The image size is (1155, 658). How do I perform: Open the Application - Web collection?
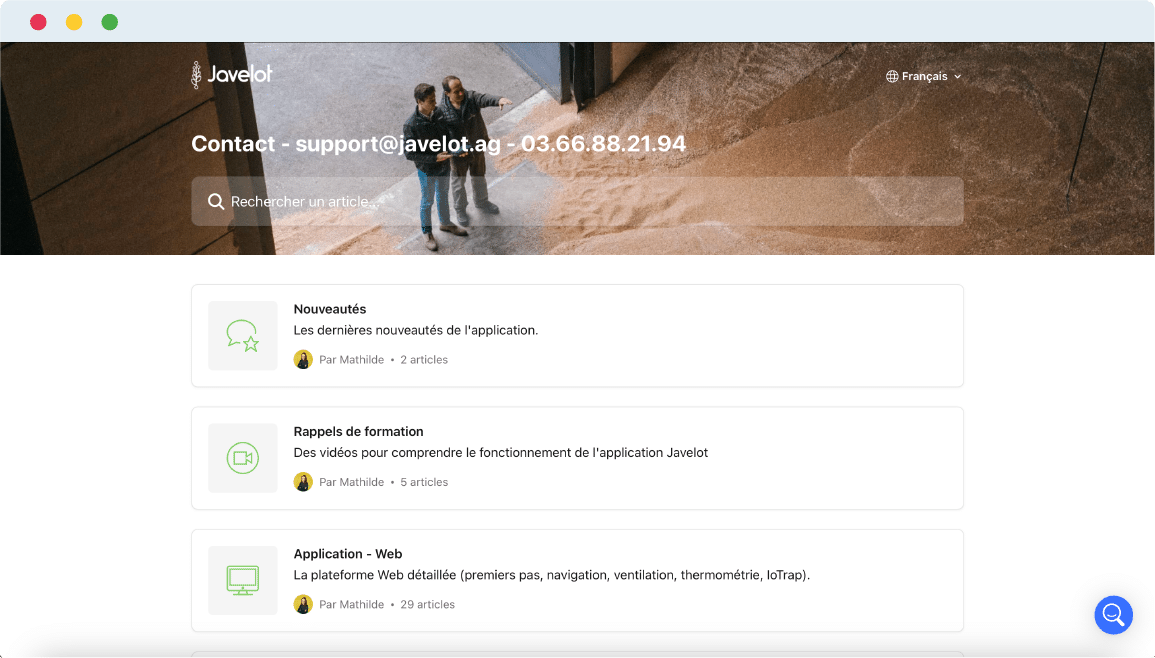click(348, 553)
